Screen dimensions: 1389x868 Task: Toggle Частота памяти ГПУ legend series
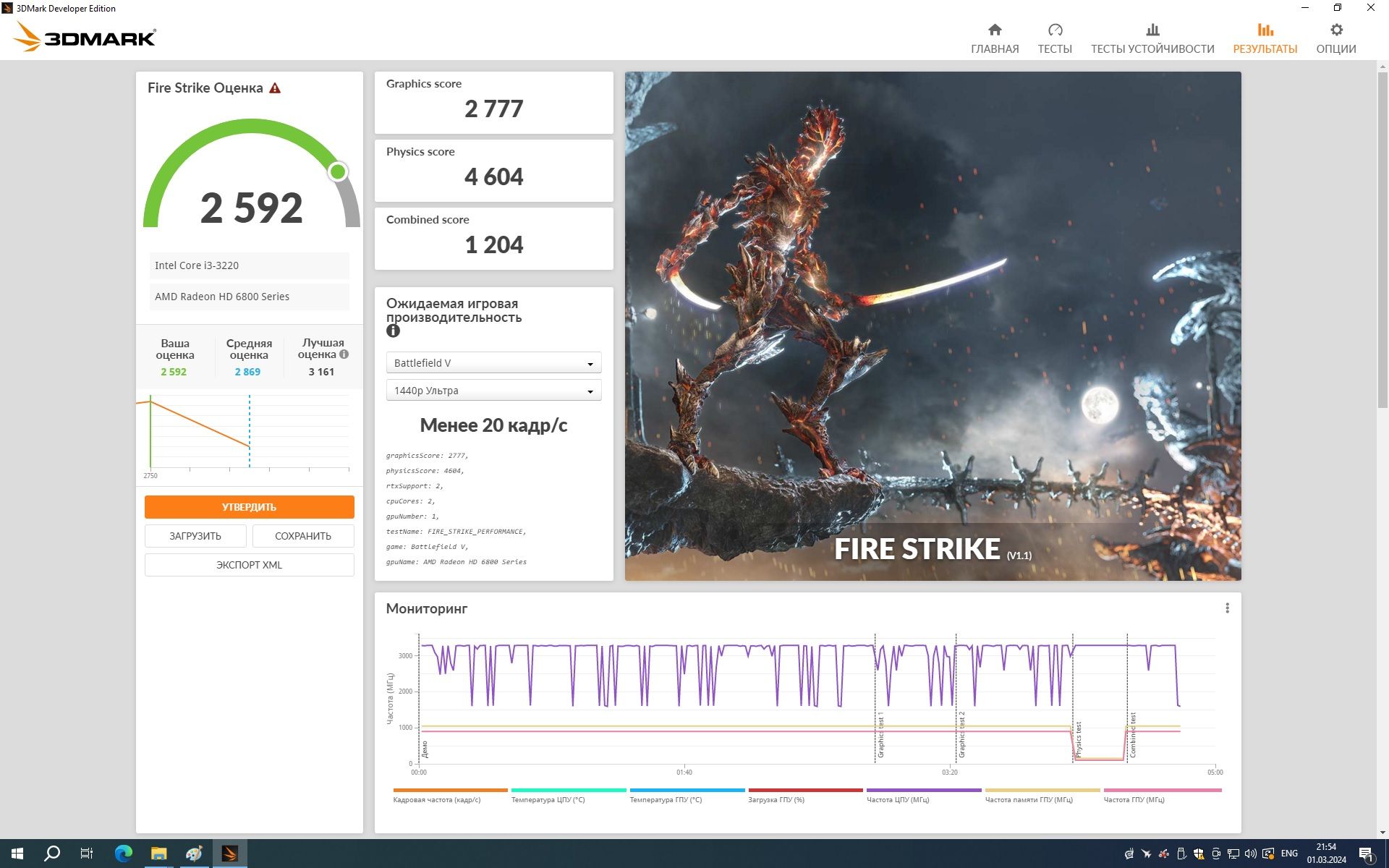click(1042, 796)
